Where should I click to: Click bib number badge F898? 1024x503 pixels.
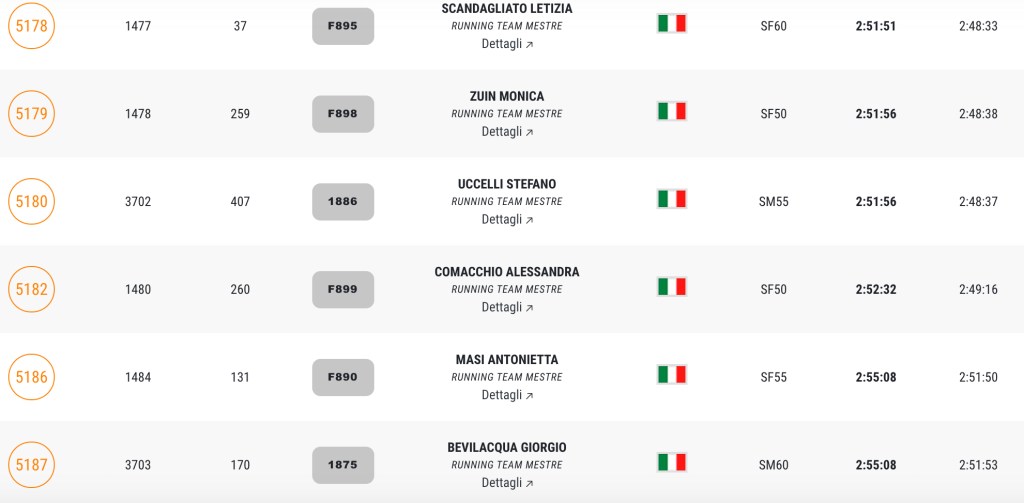point(343,114)
